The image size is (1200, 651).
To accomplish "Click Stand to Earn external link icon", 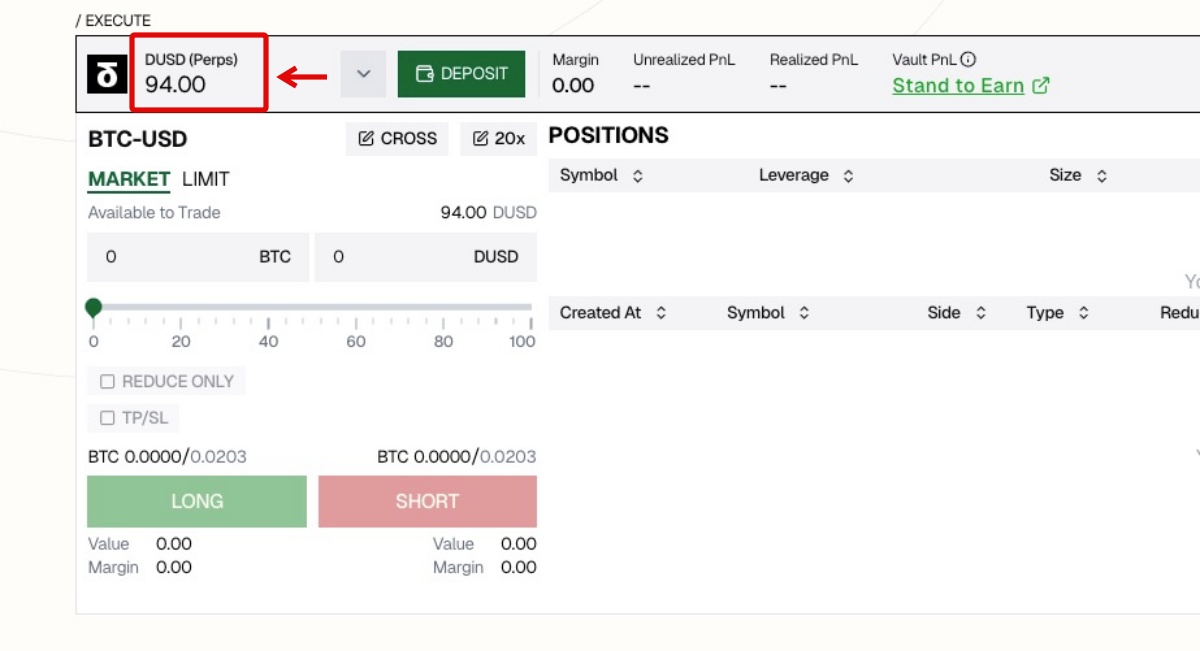I will pyautogui.click(x=1041, y=86).
